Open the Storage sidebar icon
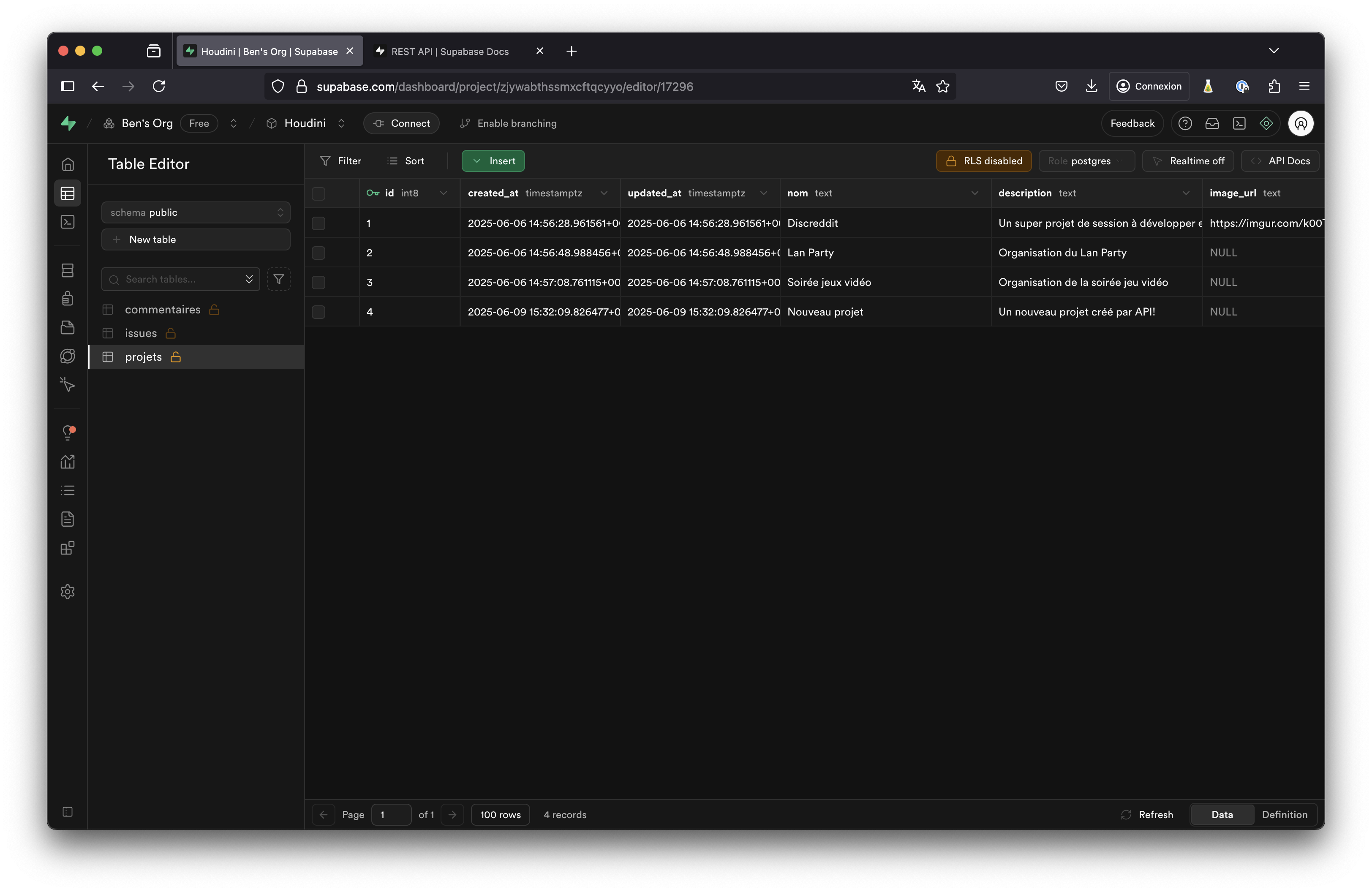 pyautogui.click(x=68, y=327)
